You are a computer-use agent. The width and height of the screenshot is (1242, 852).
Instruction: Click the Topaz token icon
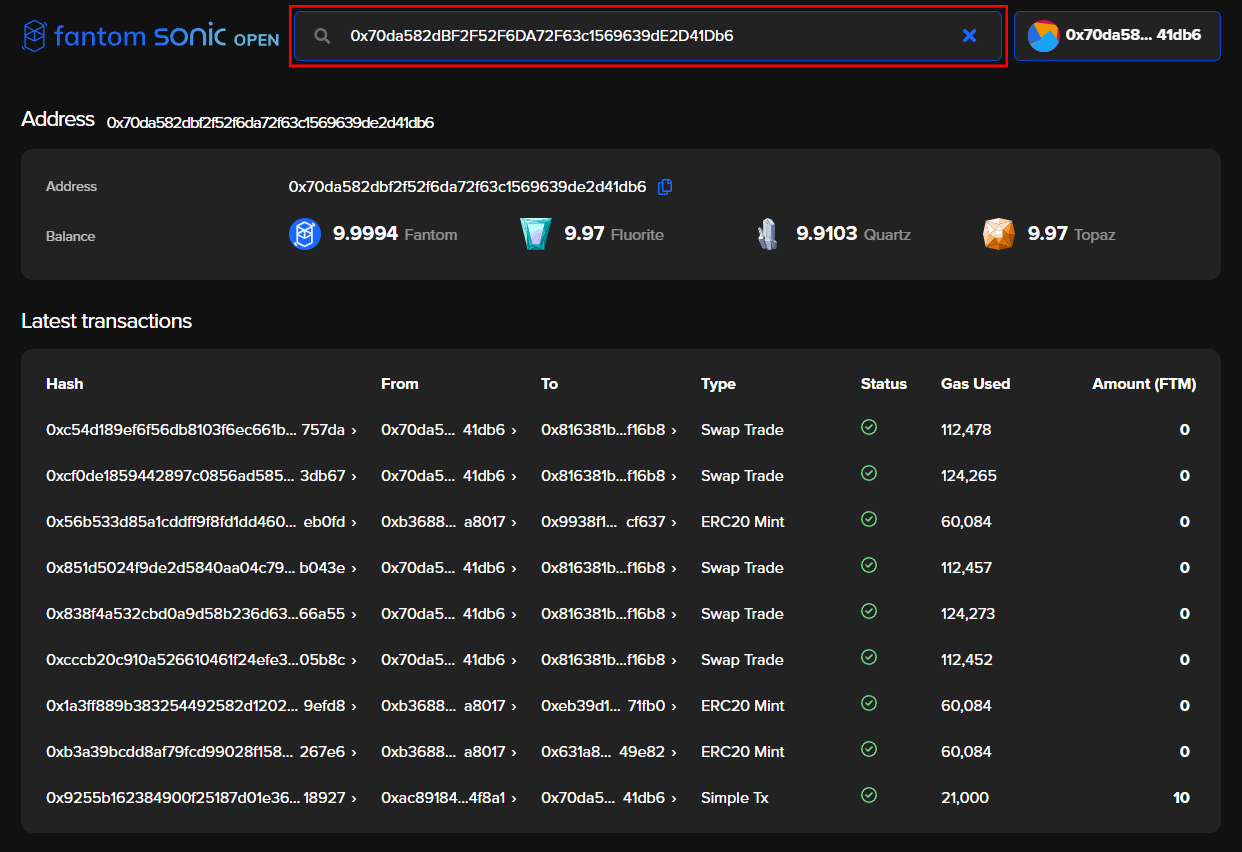pos(998,234)
